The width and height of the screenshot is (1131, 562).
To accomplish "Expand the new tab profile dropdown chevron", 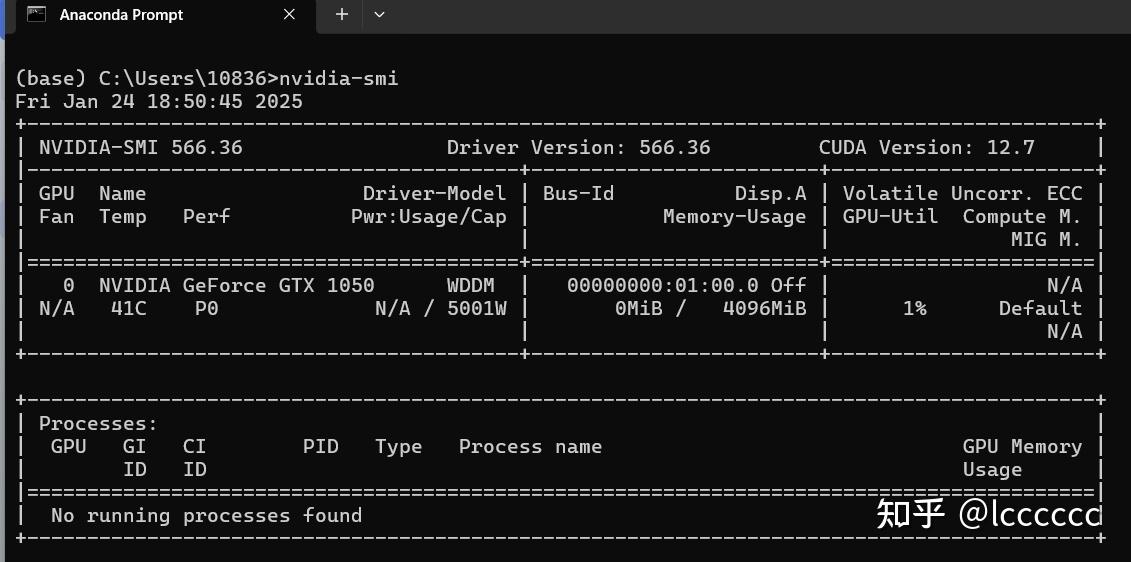I will pyautogui.click(x=379, y=14).
